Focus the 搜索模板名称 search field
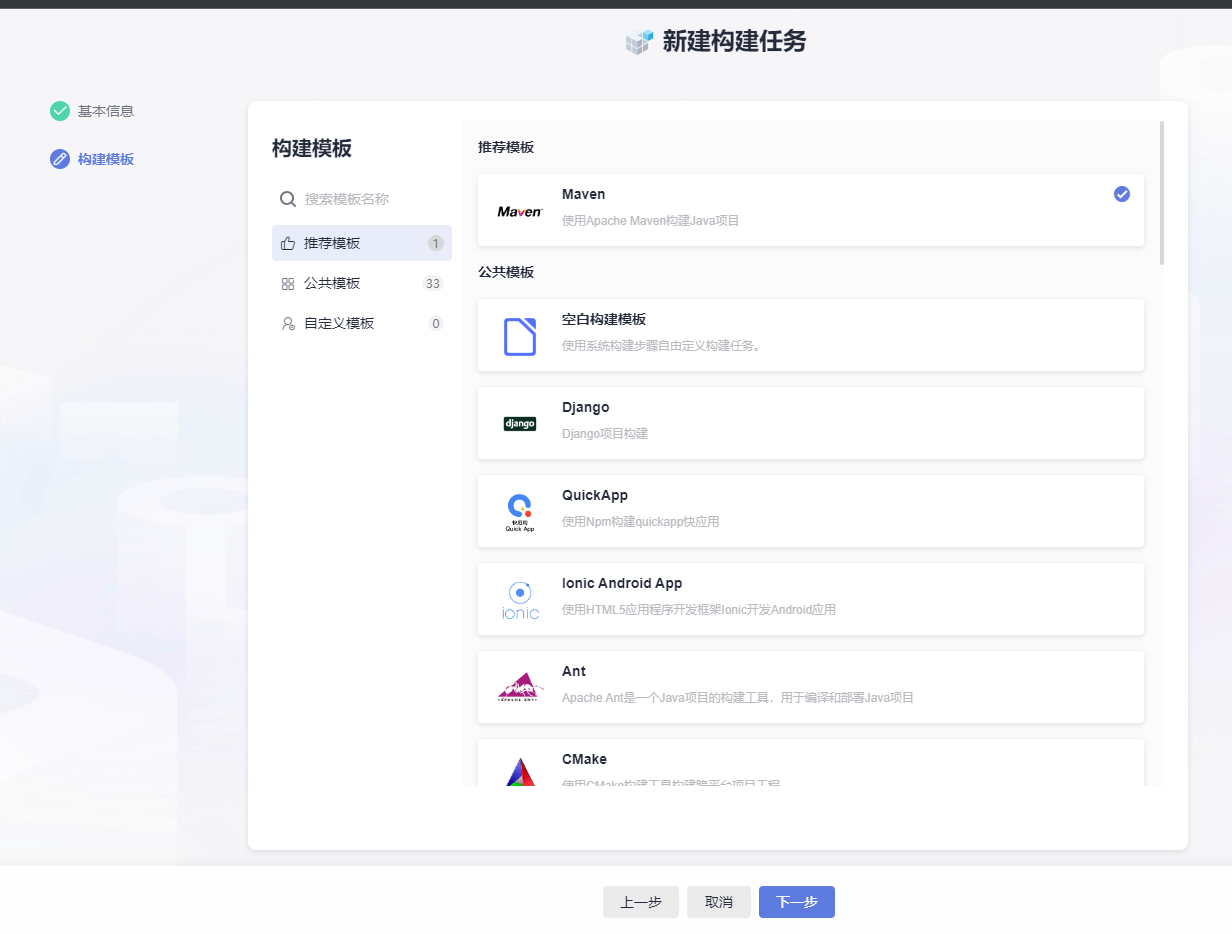 click(362, 199)
